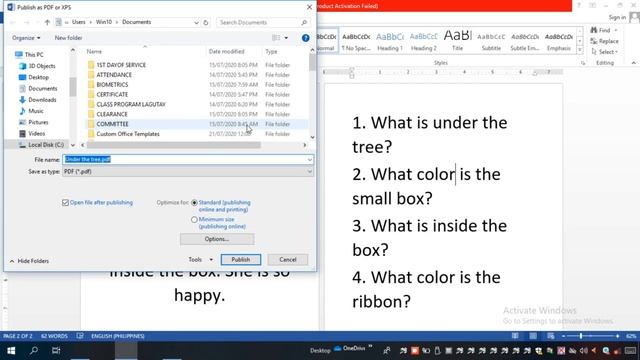Image resolution: width=640 pixels, height=360 pixels.
Task: Expand the File name history dropdown arrow
Action: (x=309, y=160)
